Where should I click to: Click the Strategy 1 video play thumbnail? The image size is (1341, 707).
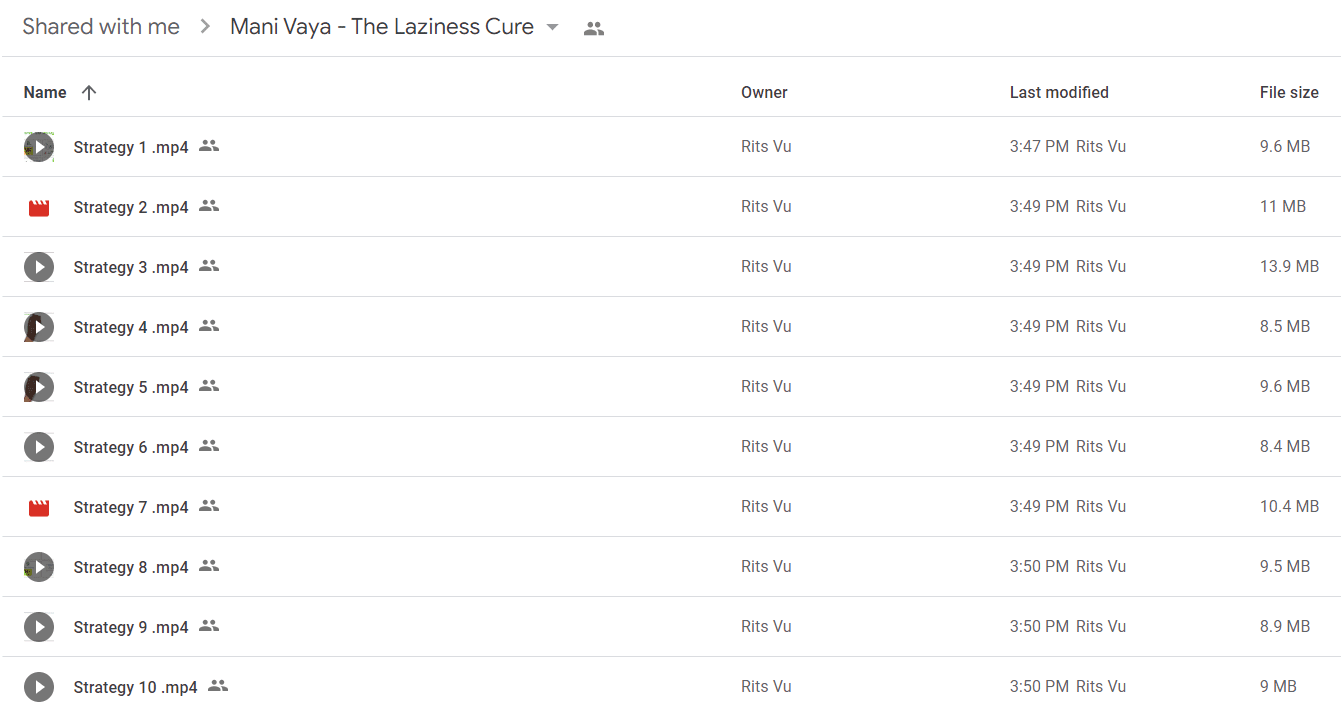coord(39,147)
